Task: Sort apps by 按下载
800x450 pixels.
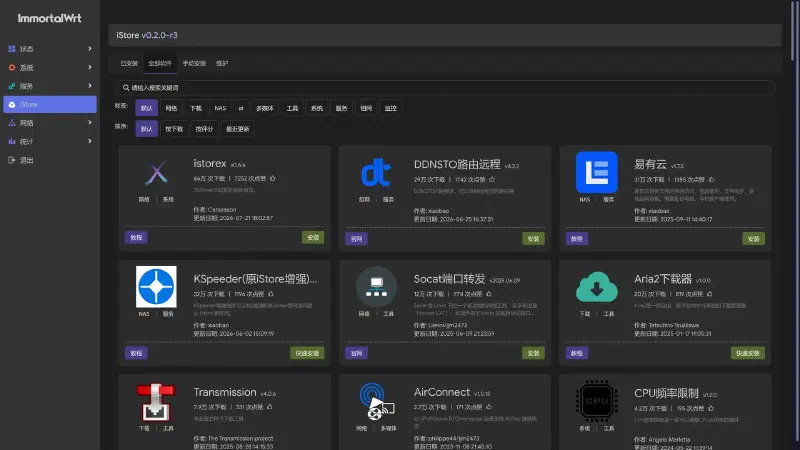Action: tap(174, 129)
